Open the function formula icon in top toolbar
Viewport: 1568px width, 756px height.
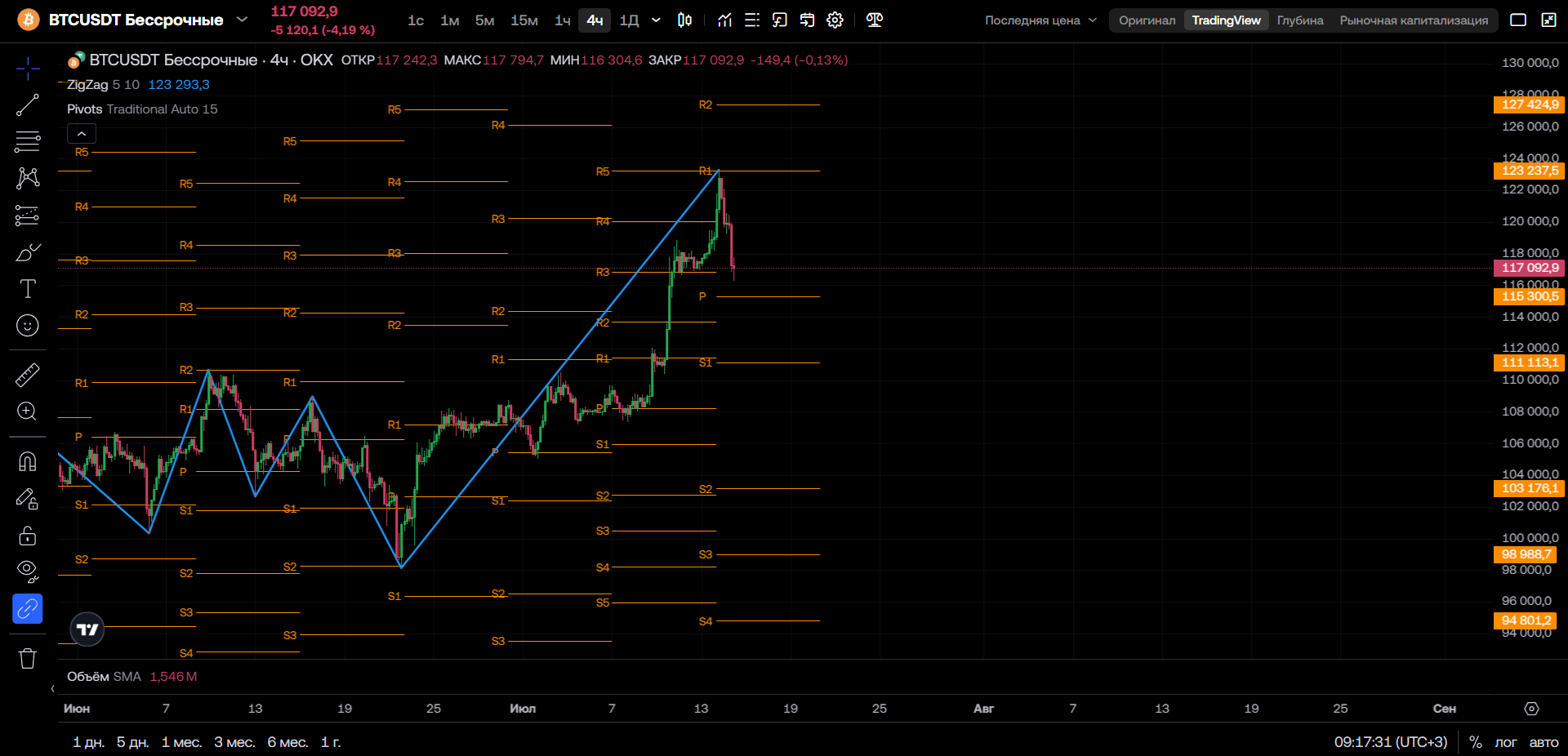pyautogui.click(x=780, y=20)
